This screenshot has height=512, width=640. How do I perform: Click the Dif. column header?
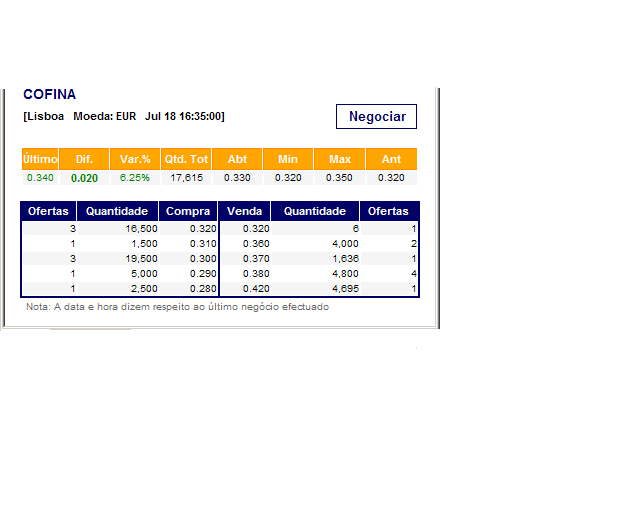tap(84, 159)
